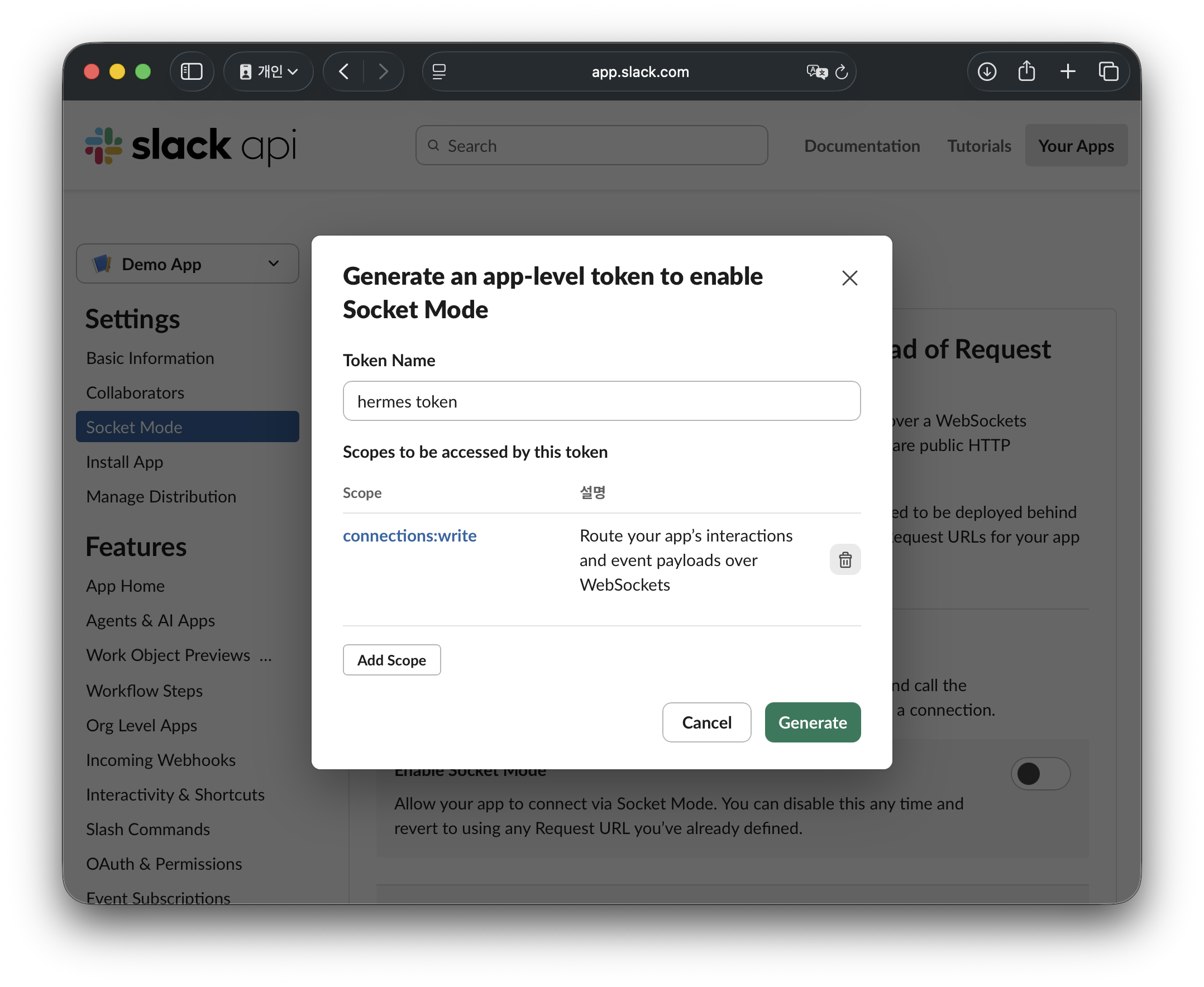Click the Slack API logo
1204x987 pixels.
[191, 146]
